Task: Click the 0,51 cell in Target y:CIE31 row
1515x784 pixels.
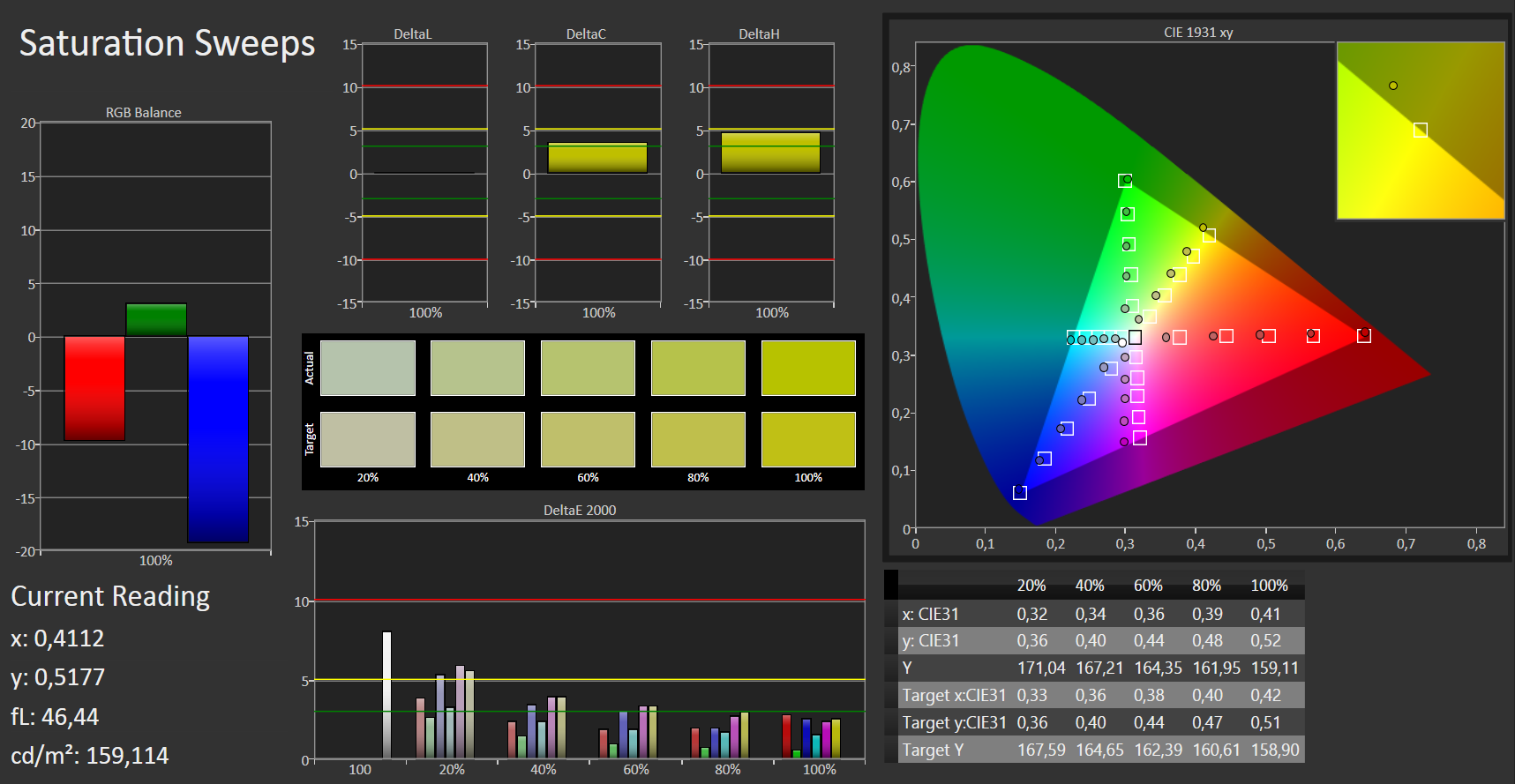Action: (x=1265, y=723)
